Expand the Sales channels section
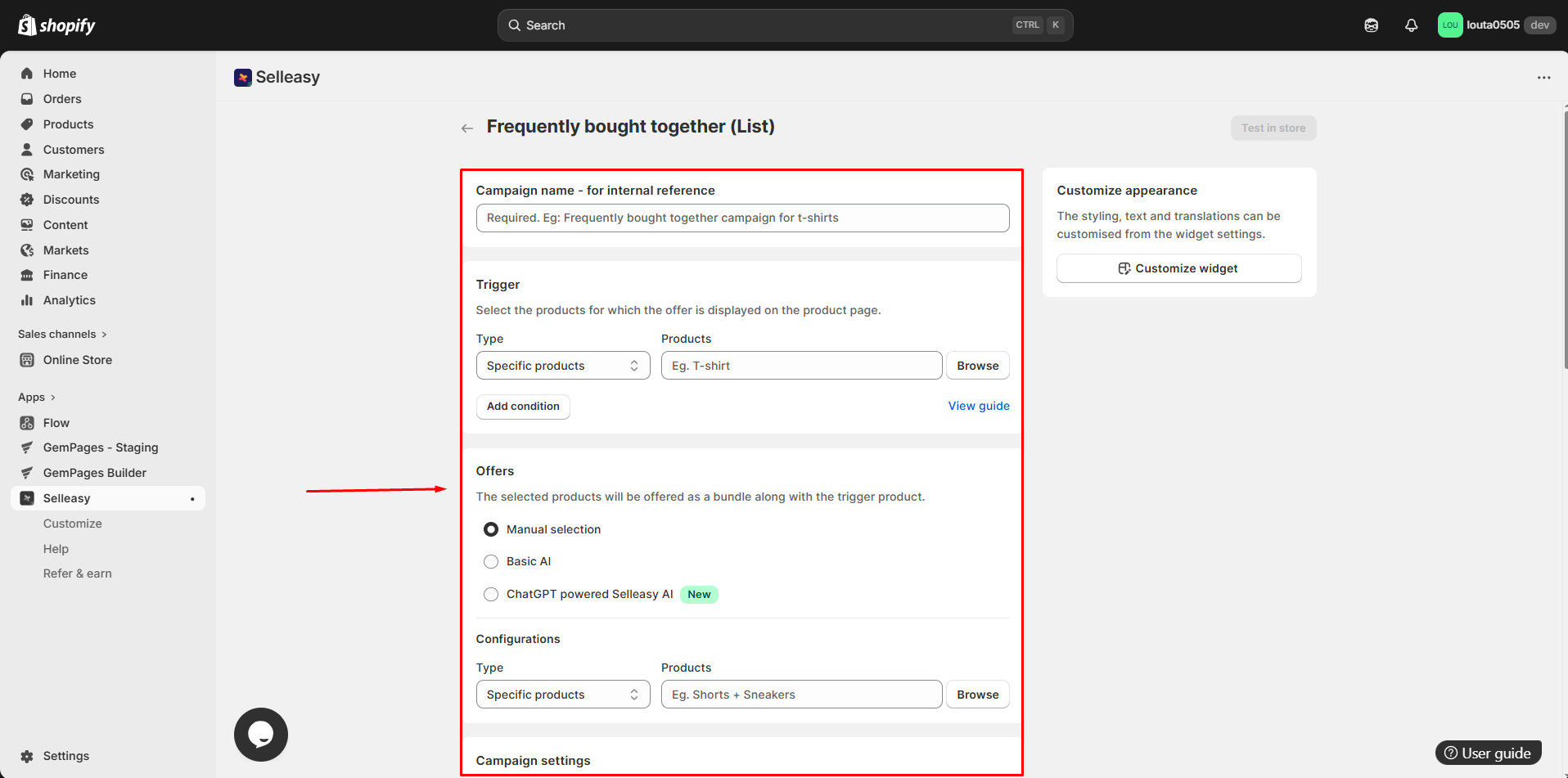The width and height of the screenshot is (1568, 778). pyautogui.click(x=62, y=334)
